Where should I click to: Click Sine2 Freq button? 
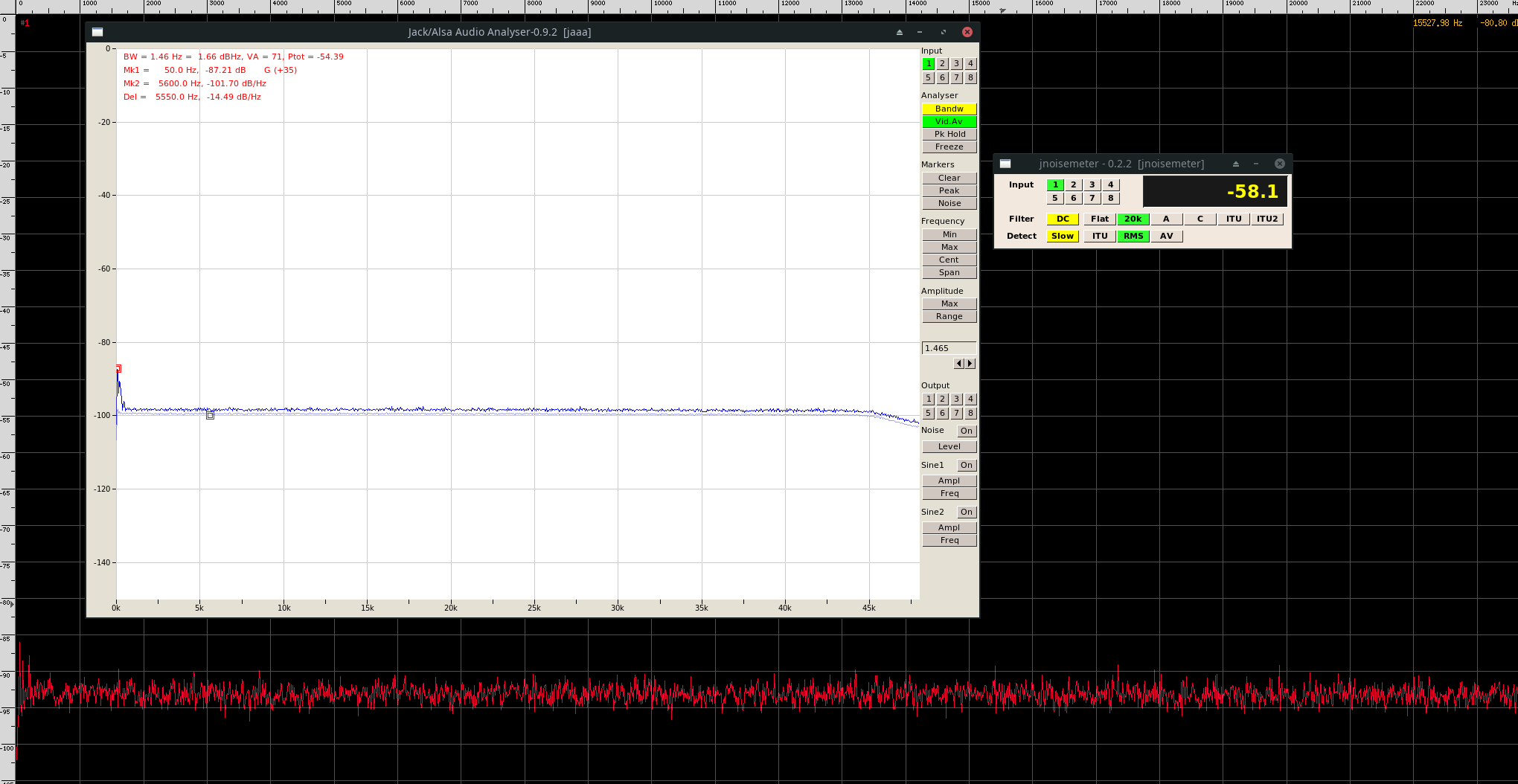tap(949, 540)
